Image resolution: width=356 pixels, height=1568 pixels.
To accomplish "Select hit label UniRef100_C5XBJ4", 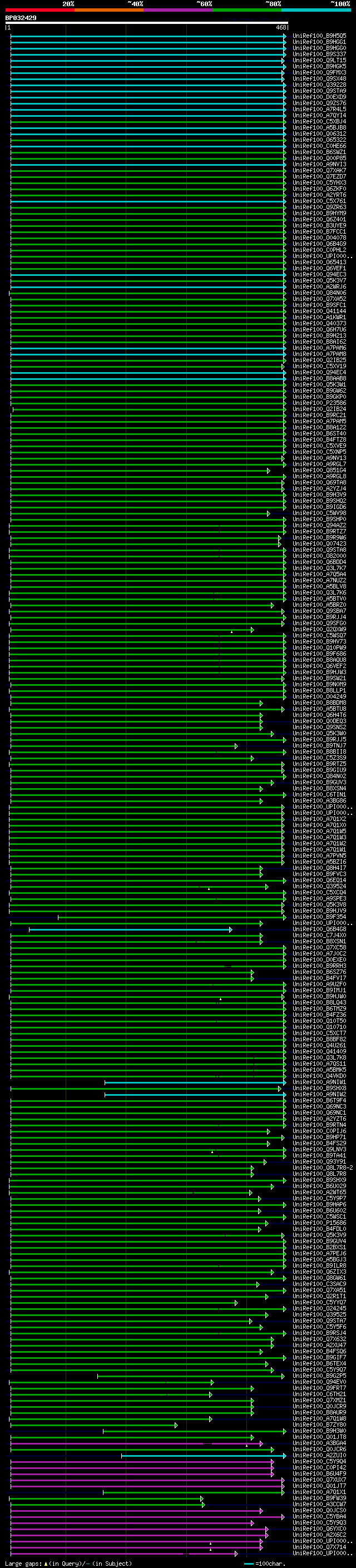I will pos(319,122).
